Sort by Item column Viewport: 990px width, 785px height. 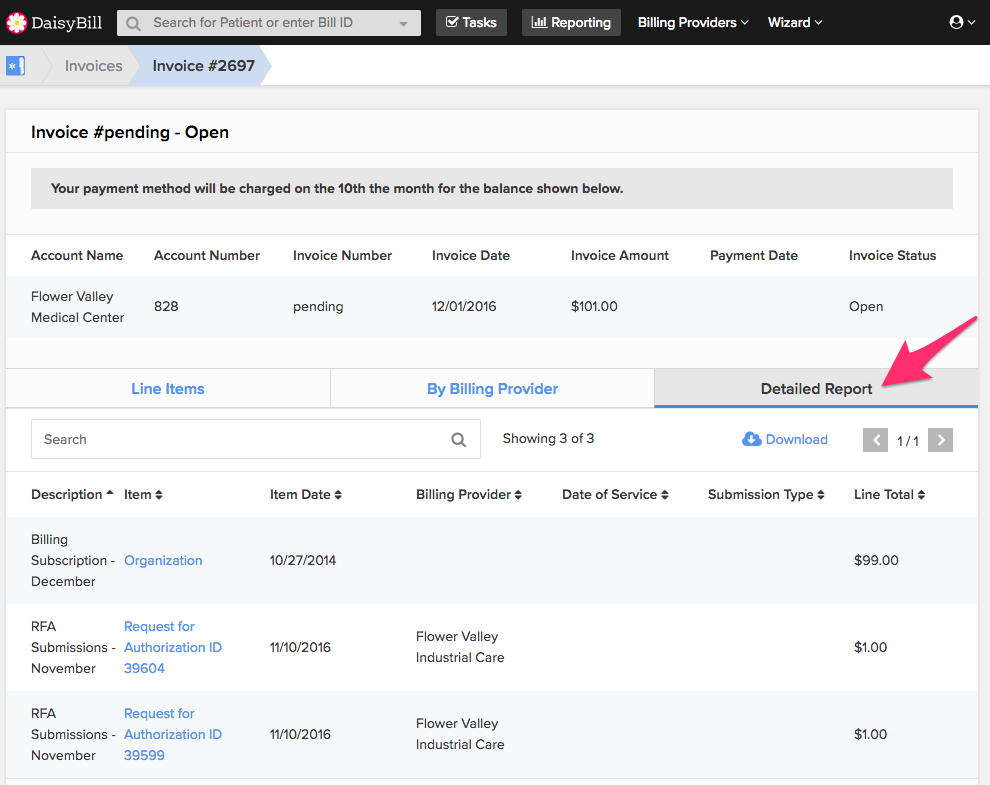click(x=143, y=494)
